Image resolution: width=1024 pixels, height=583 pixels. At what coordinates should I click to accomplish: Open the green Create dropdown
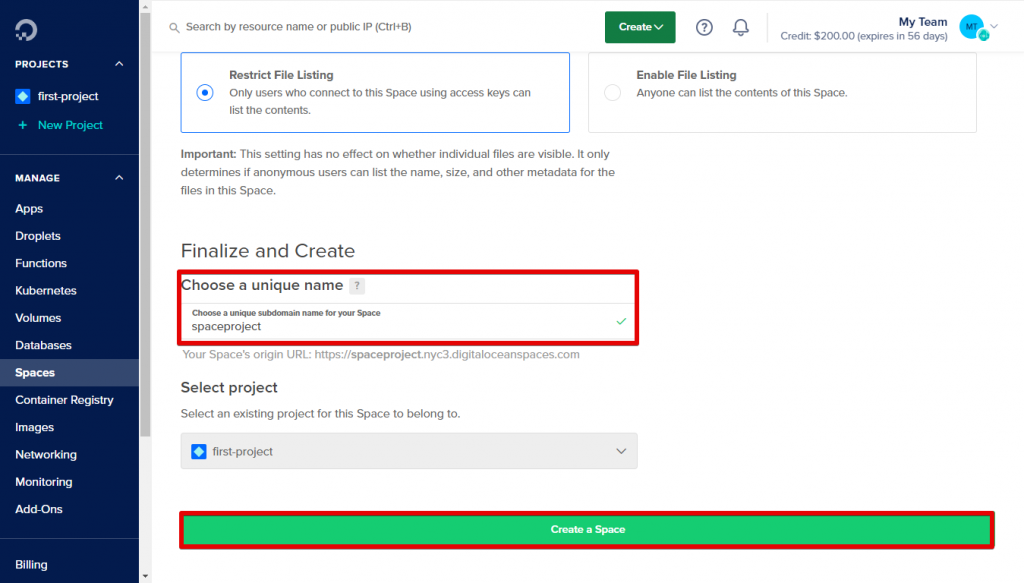tap(639, 27)
